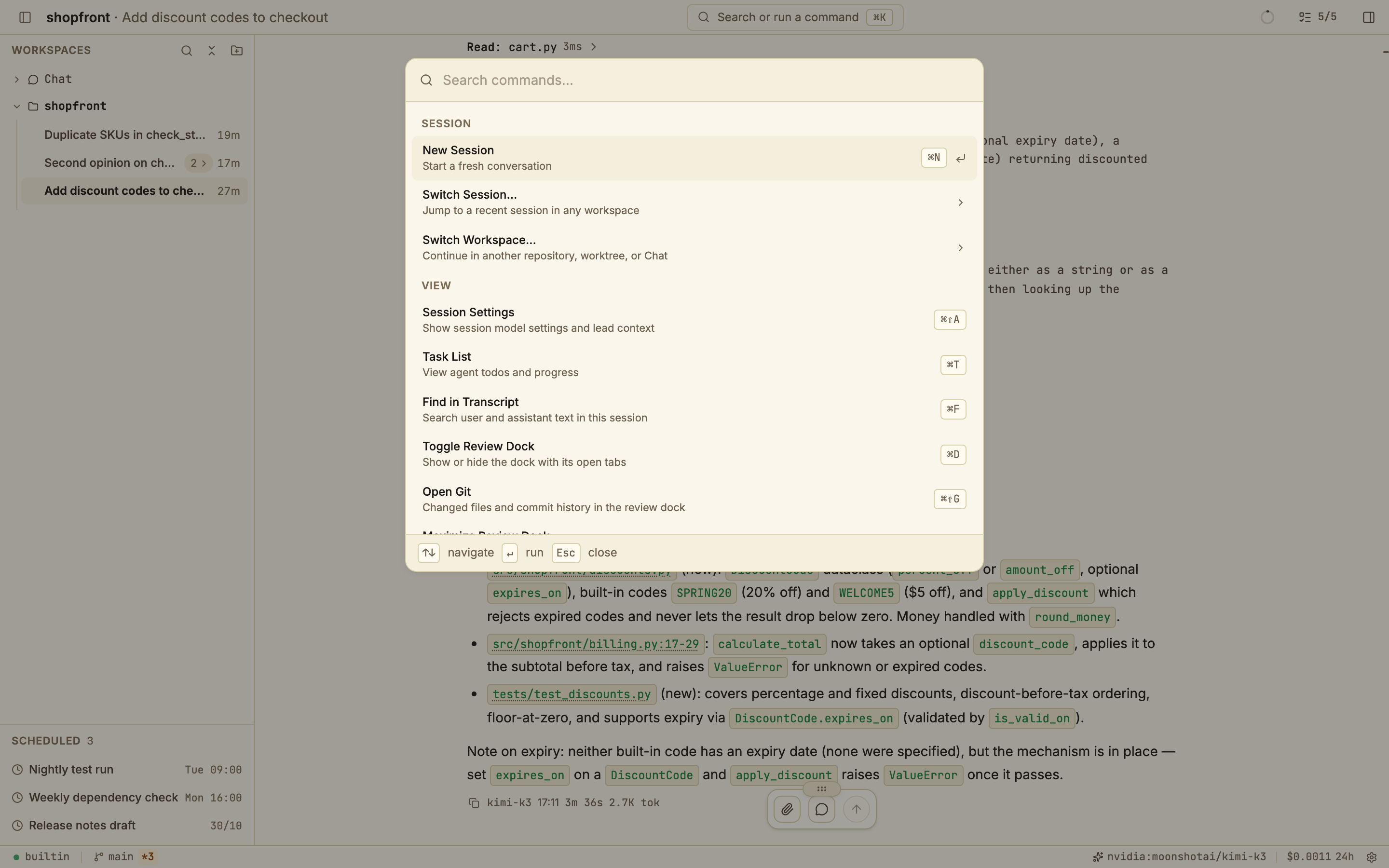
Task: Open the task list 5/5 indicator
Action: 1317,17
